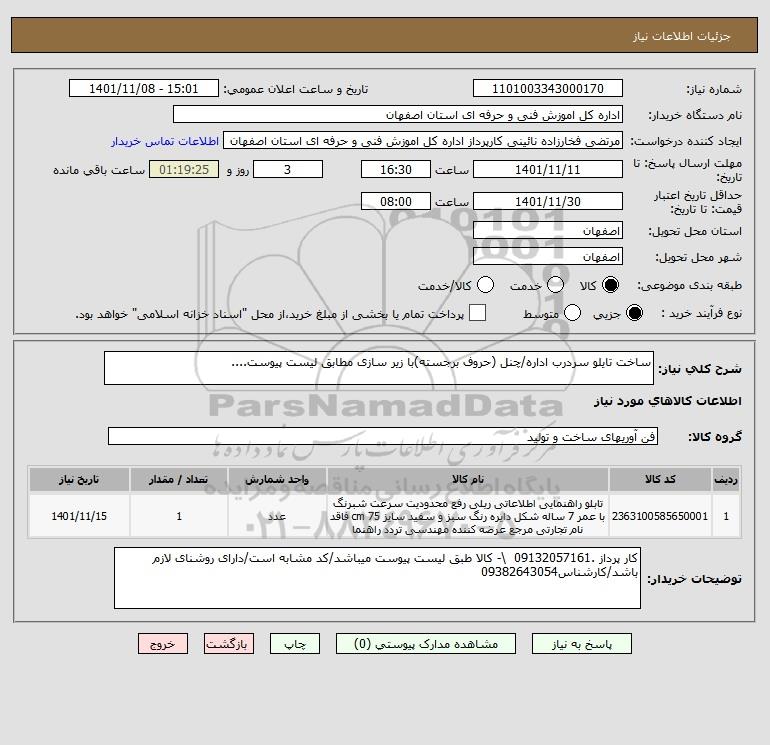Click the بازگشت back button
This screenshot has height=745, width=770.
point(229,644)
